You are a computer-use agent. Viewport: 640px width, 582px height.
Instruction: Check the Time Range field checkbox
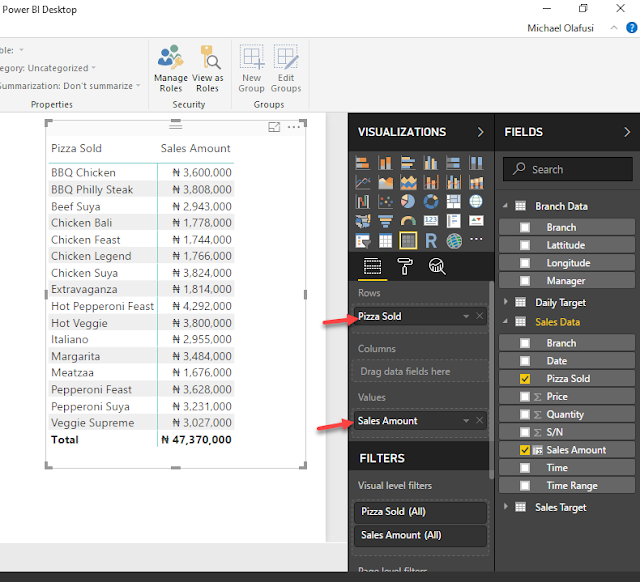tap(525, 485)
